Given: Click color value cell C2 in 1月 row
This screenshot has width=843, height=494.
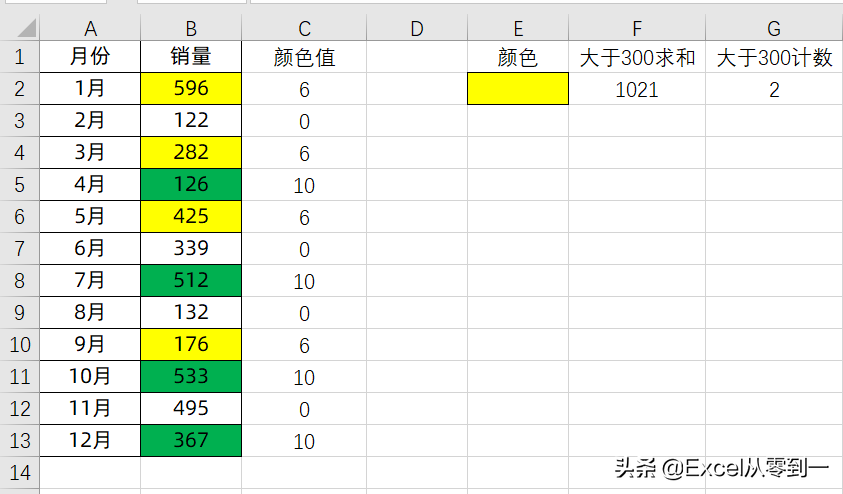Looking at the screenshot, I should (x=304, y=89).
